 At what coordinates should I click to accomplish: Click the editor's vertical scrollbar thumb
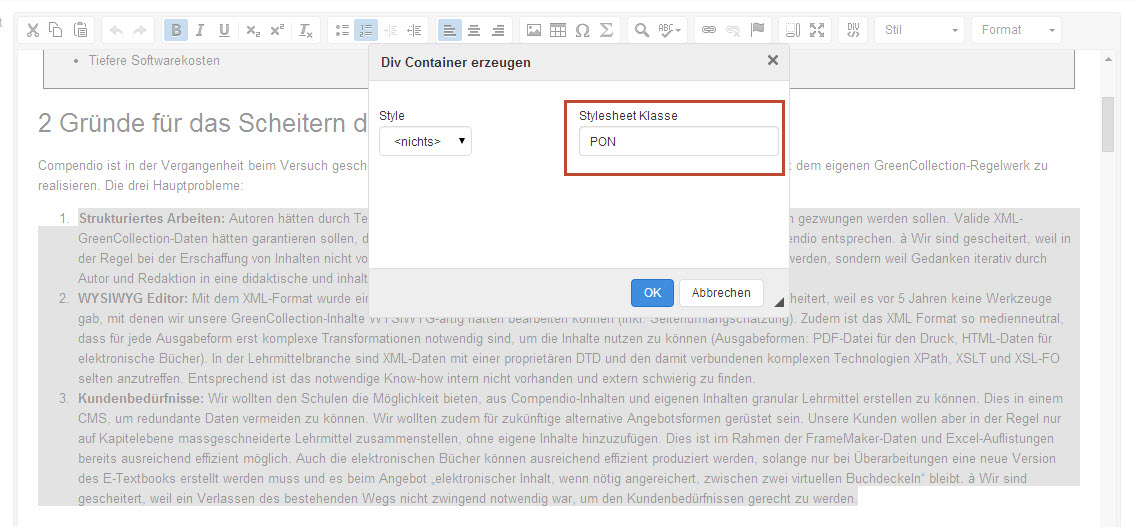[x=1107, y=122]
